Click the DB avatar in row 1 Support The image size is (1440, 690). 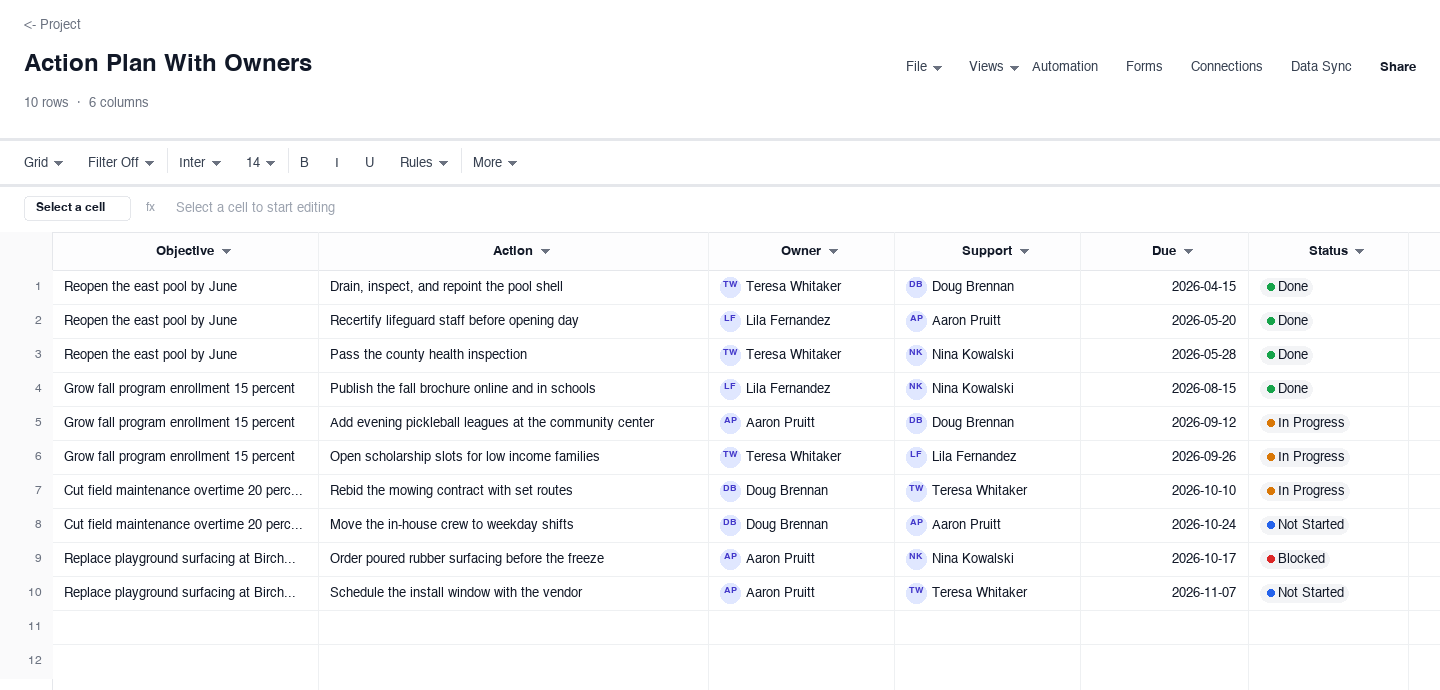point(916,286)
